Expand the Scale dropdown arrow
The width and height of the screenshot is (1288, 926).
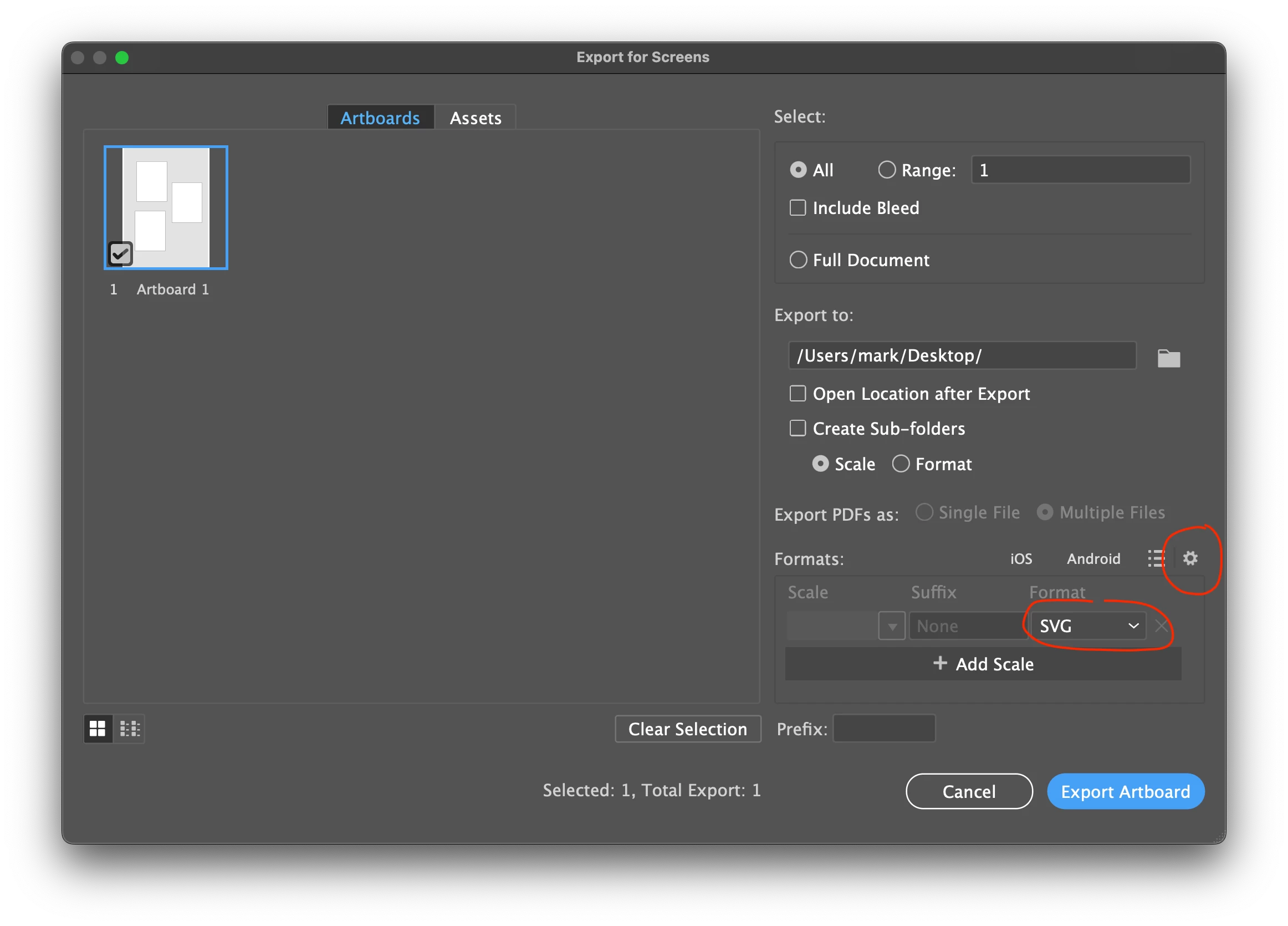pyautogui.click(x=892, y=626)
